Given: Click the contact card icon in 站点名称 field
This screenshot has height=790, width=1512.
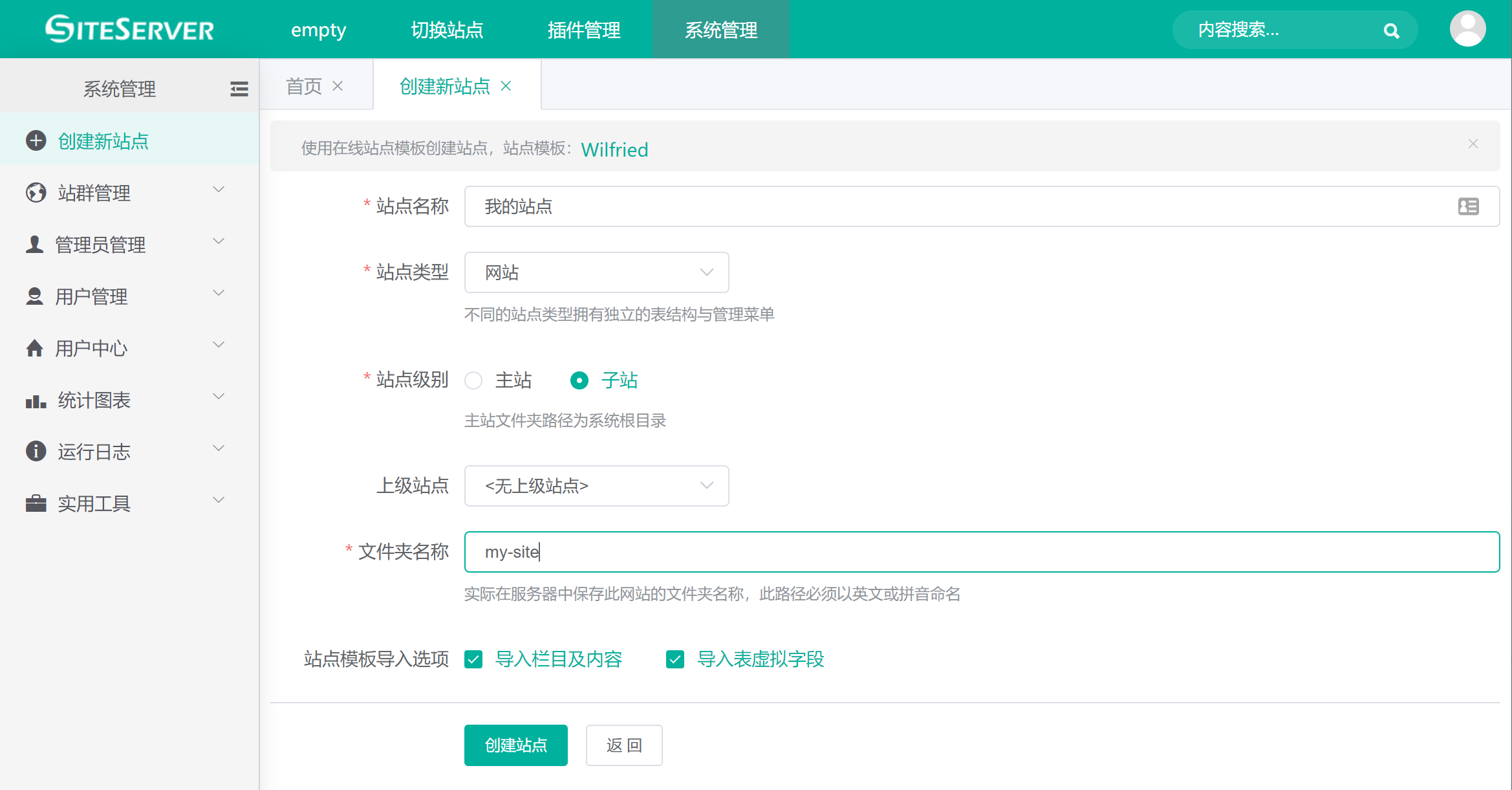Looking at the screenshot, I should pos(1468,206).
